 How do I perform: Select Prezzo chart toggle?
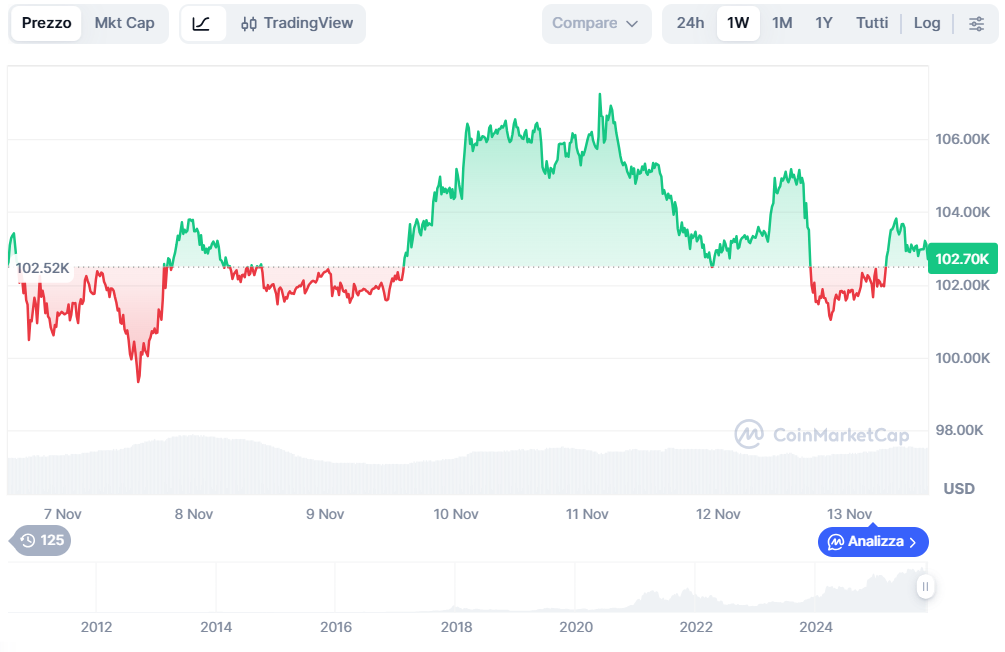46,23
